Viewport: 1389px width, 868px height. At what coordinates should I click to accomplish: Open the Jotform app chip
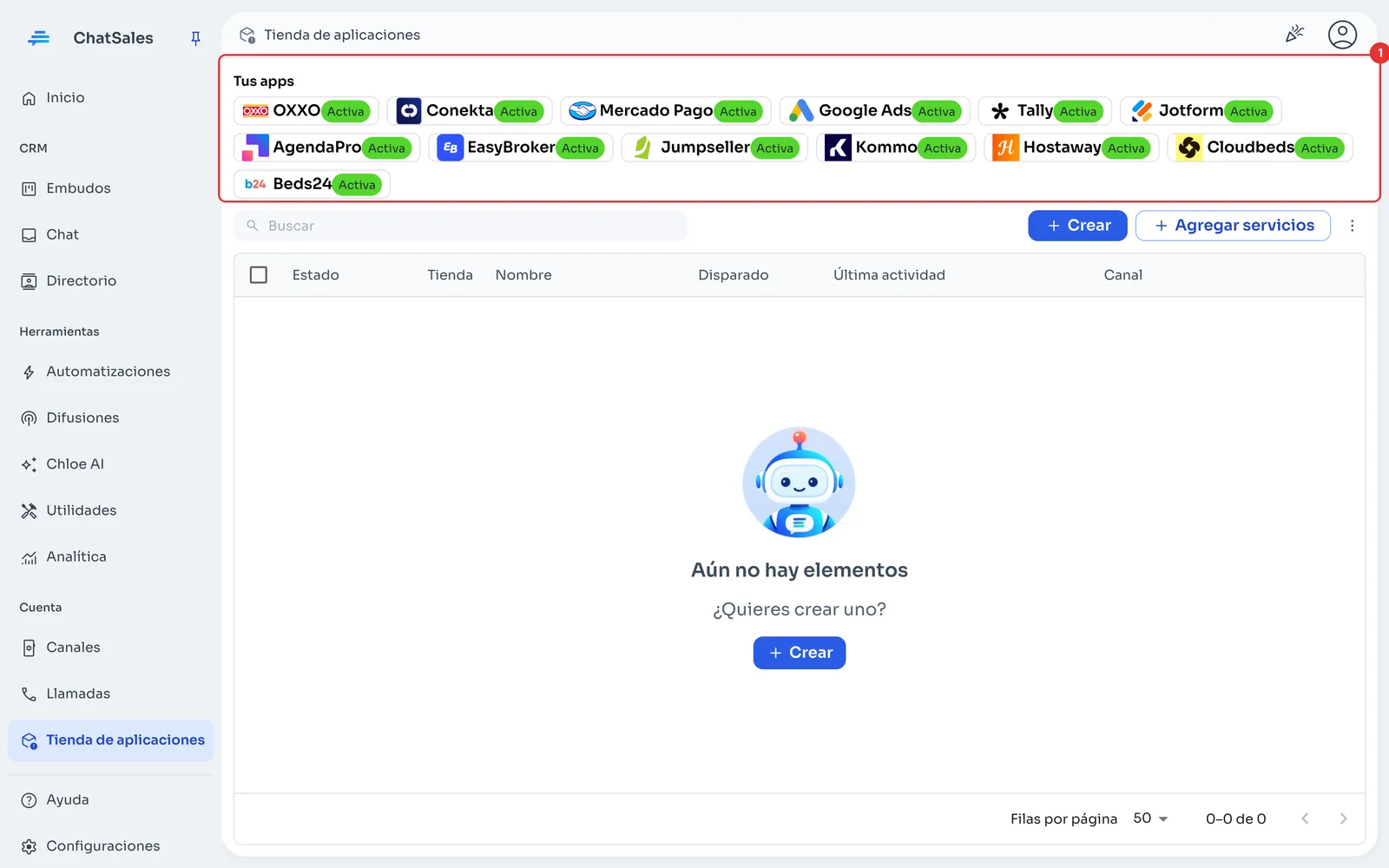point(1201,111)
